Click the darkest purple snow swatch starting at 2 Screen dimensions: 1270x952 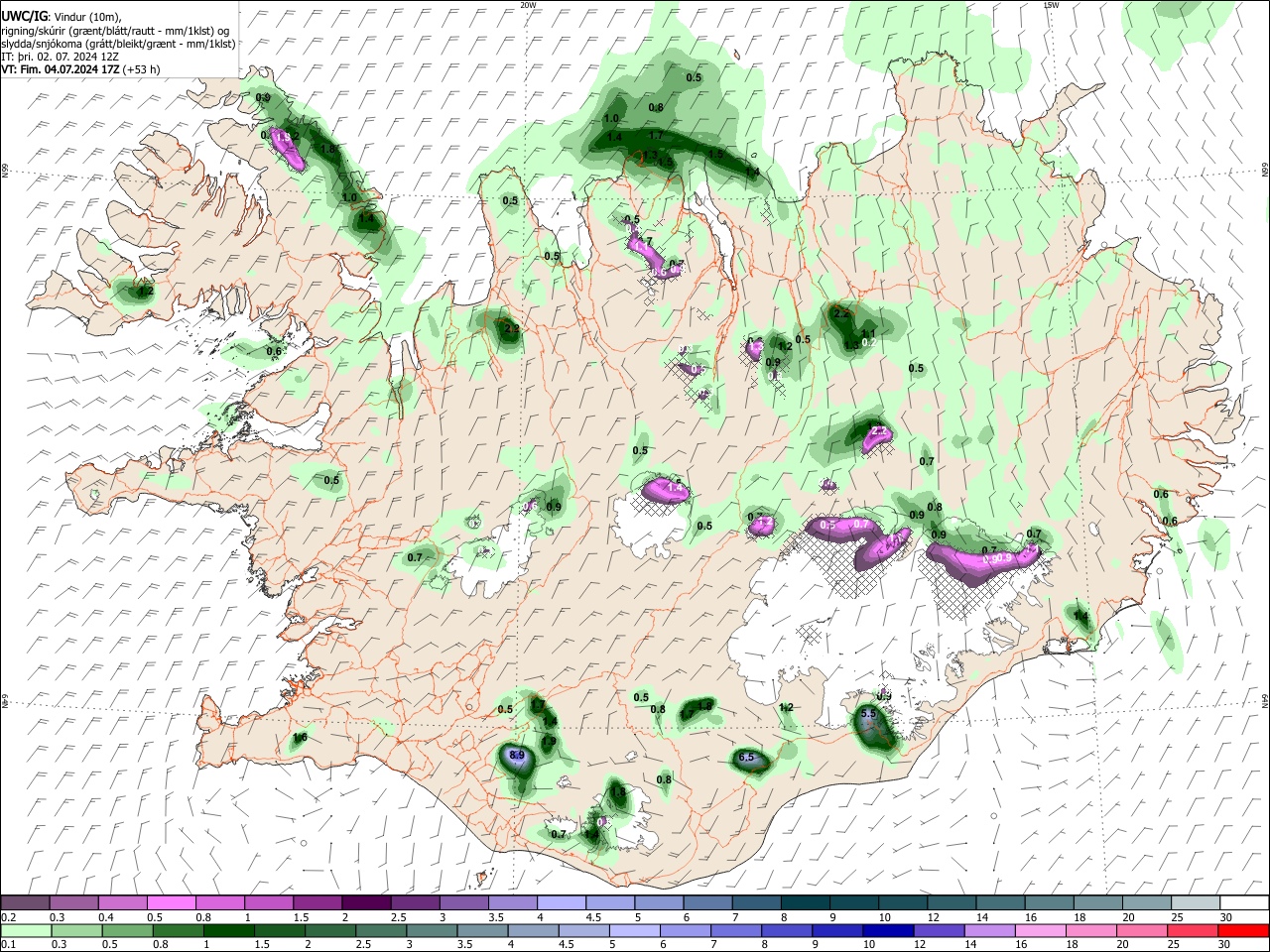[366, 902]
